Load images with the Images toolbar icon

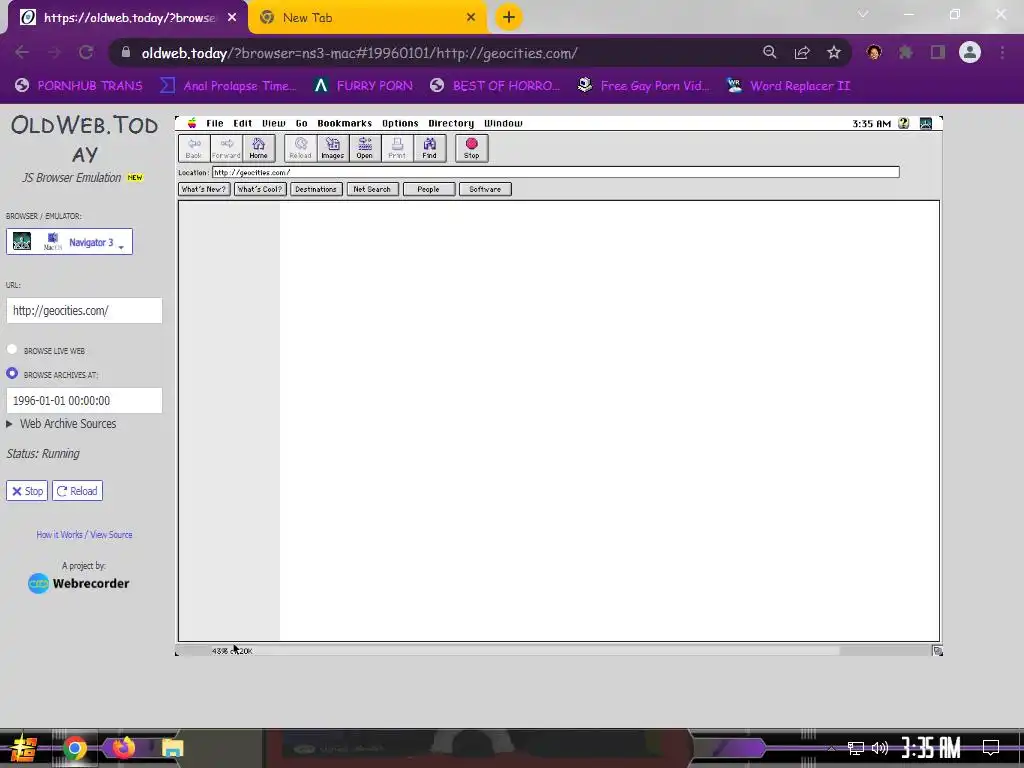332,148
